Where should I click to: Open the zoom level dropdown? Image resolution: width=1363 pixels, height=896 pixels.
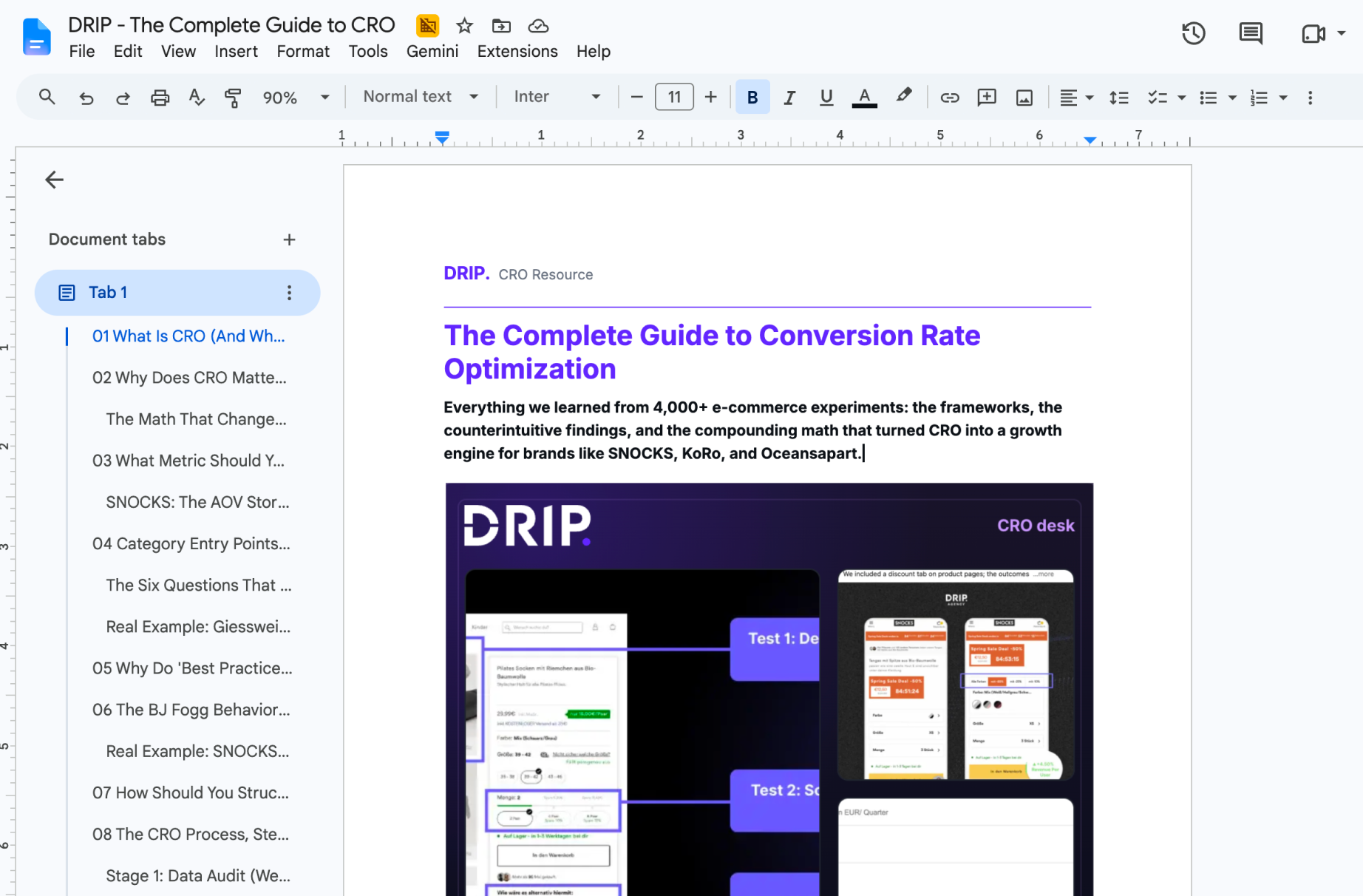point(296,97)
